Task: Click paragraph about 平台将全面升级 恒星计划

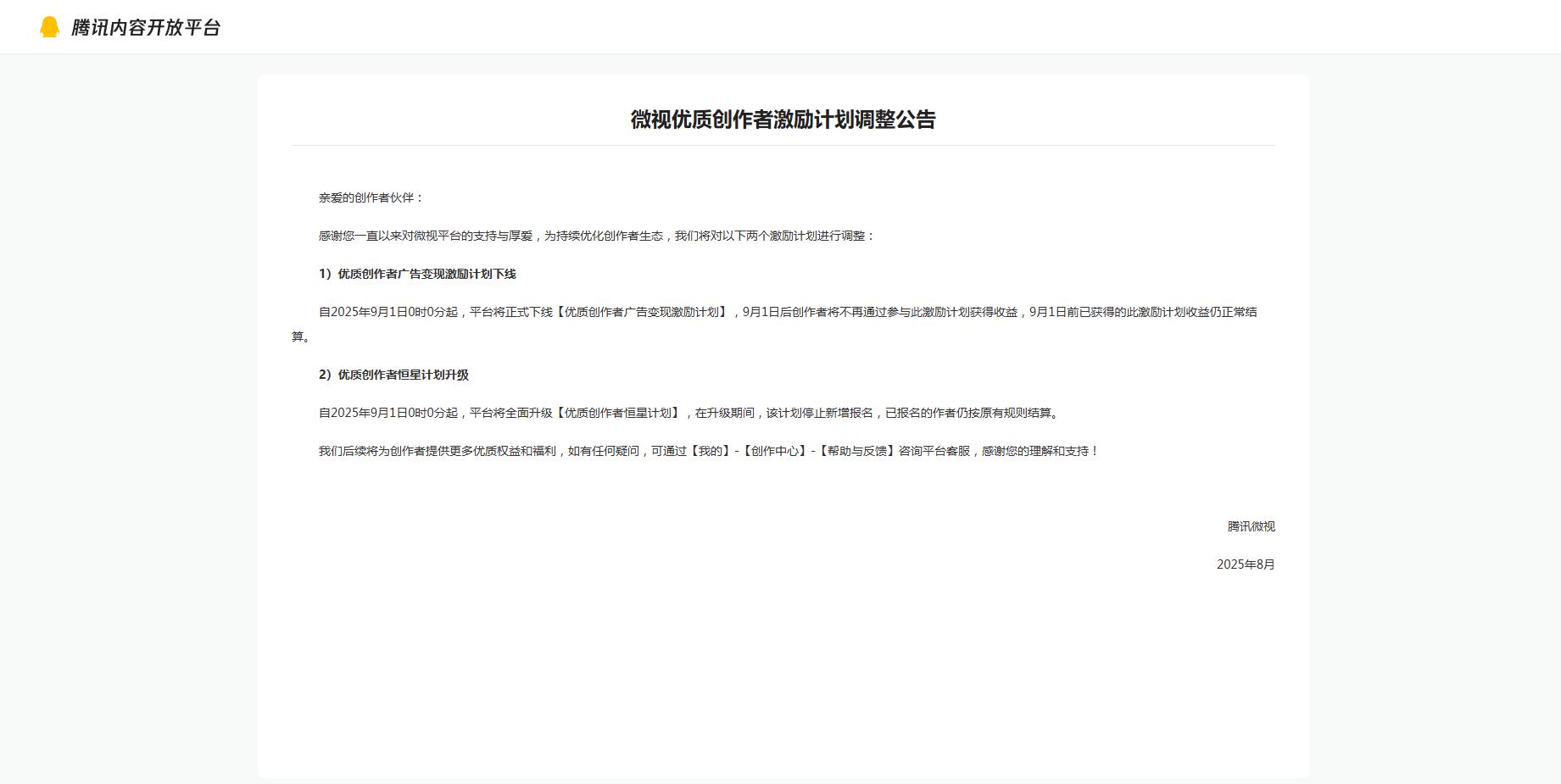Action: coord(689,413)
